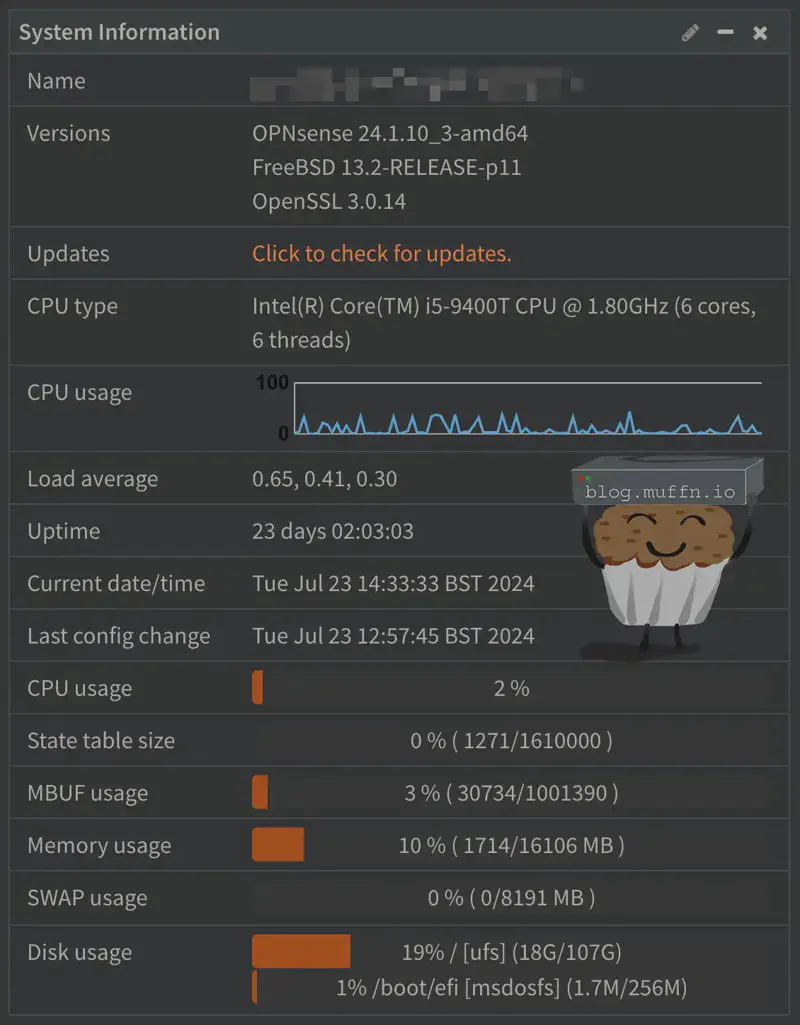Click the OPNsense 24.1.10_3-amd64 version text
This screenshot has width=800, height=1025.
pos(390,133)
